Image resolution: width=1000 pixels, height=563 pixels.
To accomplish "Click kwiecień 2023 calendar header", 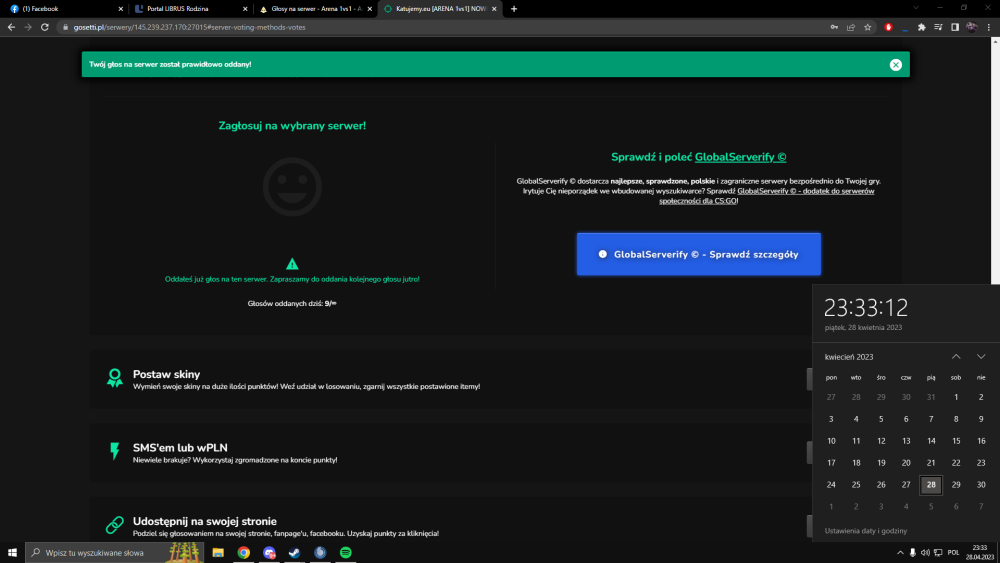I will (849, 357).
